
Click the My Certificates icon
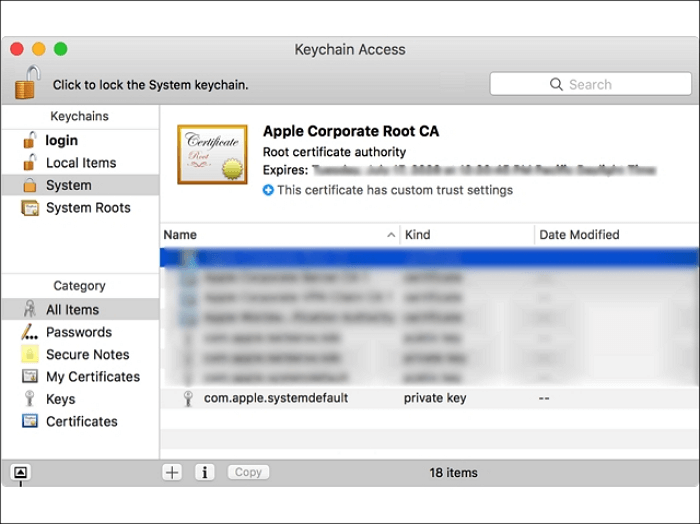[x=30, y=376]
